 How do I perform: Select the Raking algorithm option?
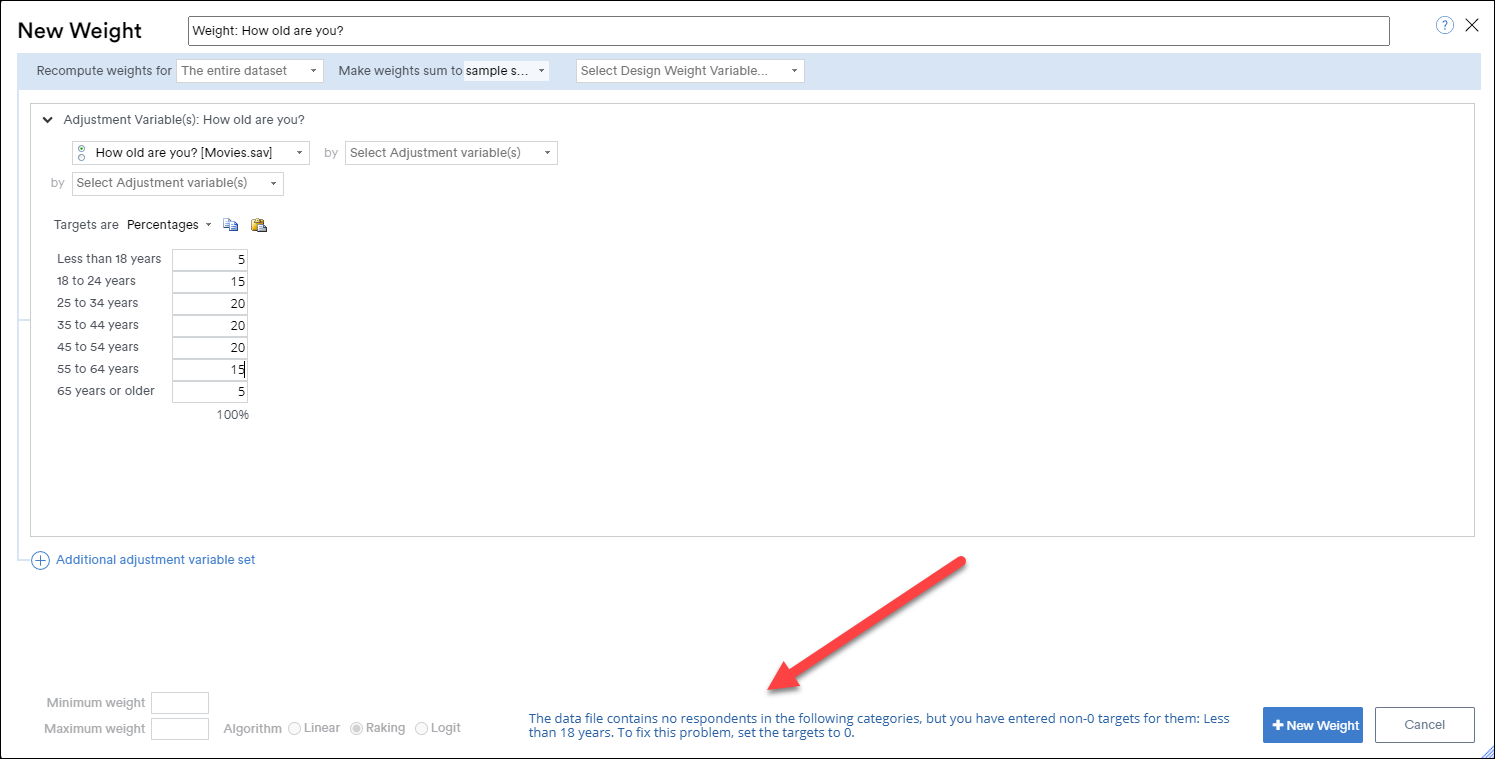pyautogui.click(x=356, y=728)
